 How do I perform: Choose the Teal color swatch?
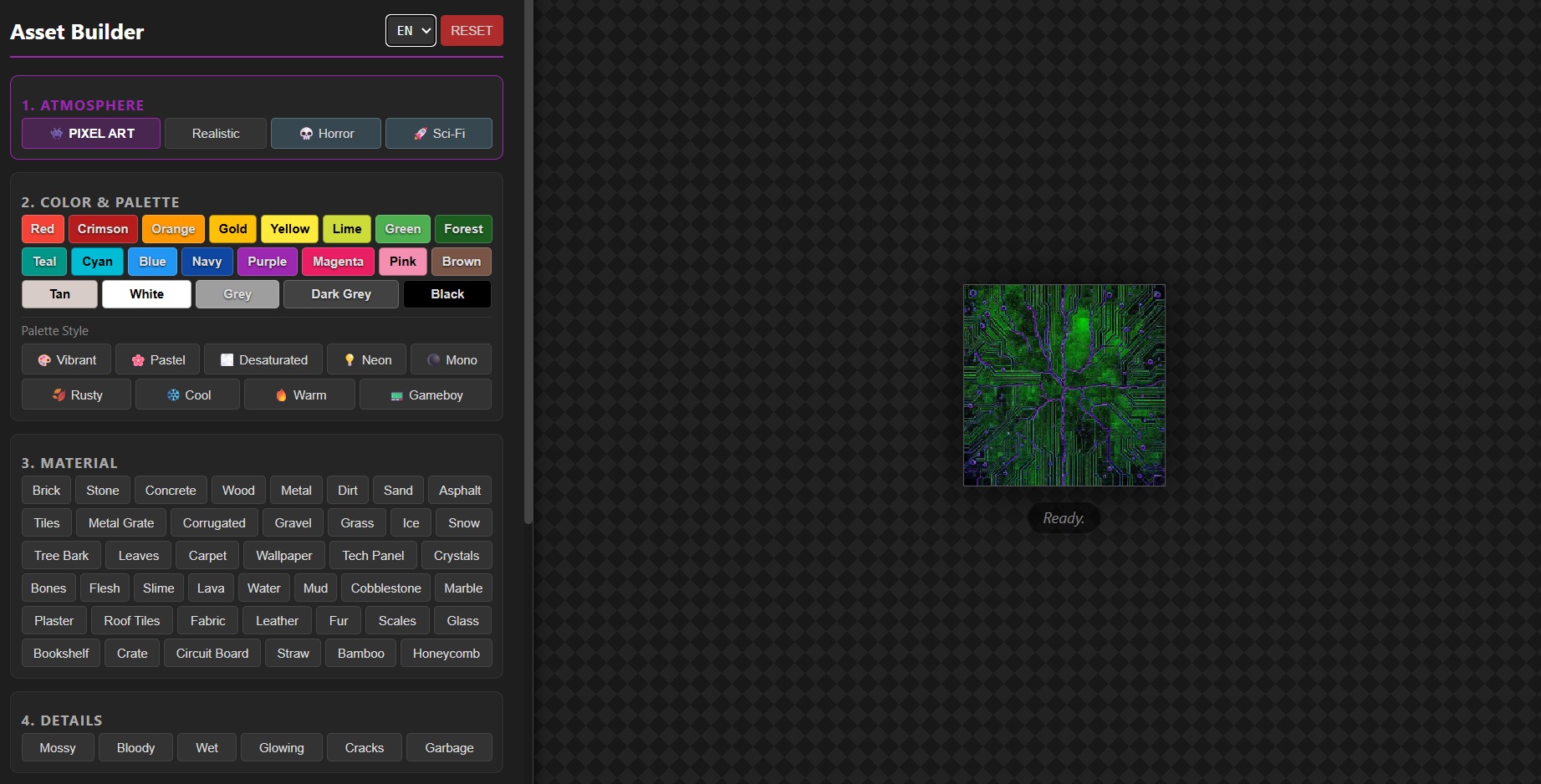tap(44, 262)
